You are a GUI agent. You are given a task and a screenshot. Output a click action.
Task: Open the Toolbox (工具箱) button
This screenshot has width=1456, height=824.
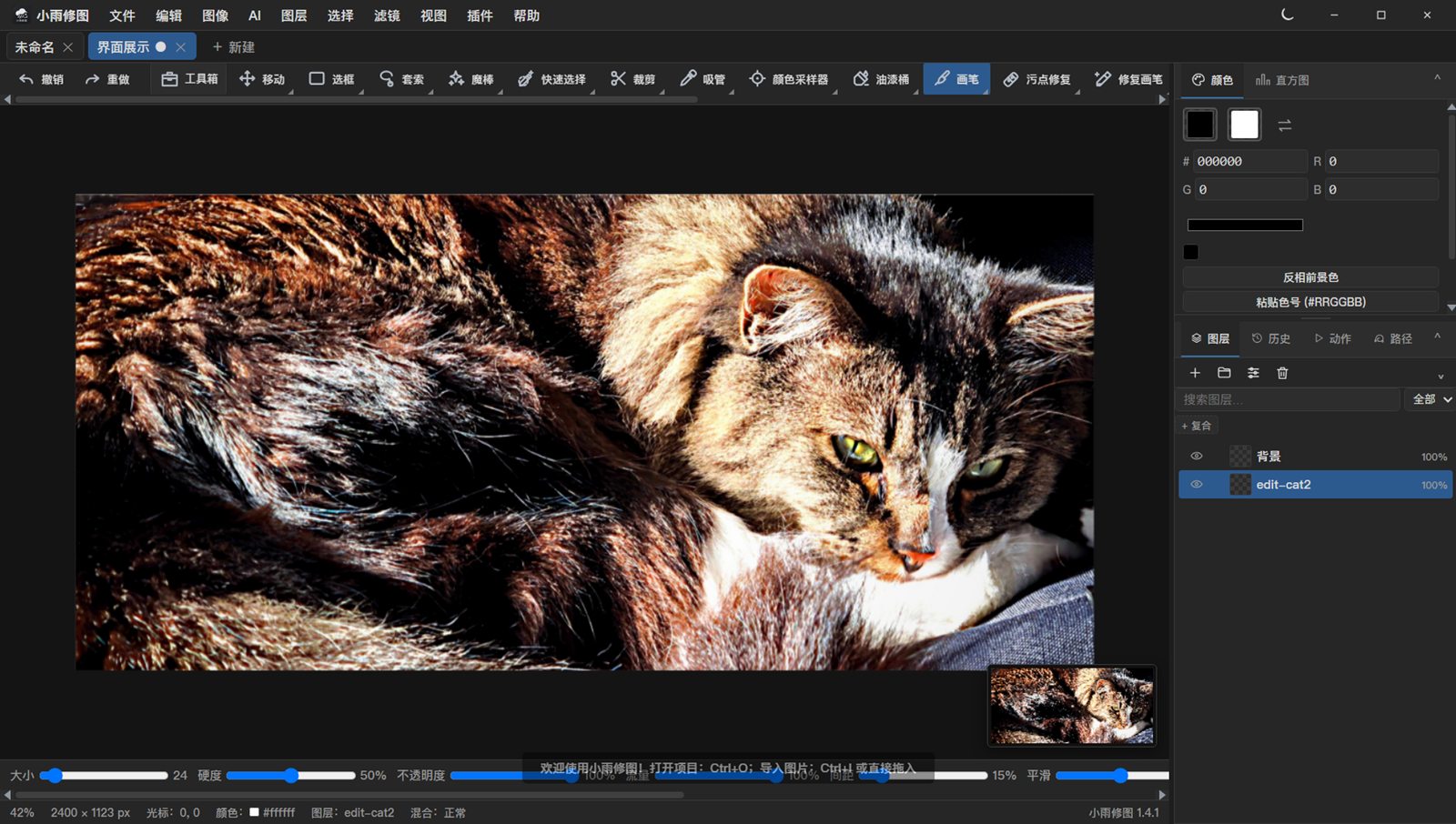(x=189, y=79)
